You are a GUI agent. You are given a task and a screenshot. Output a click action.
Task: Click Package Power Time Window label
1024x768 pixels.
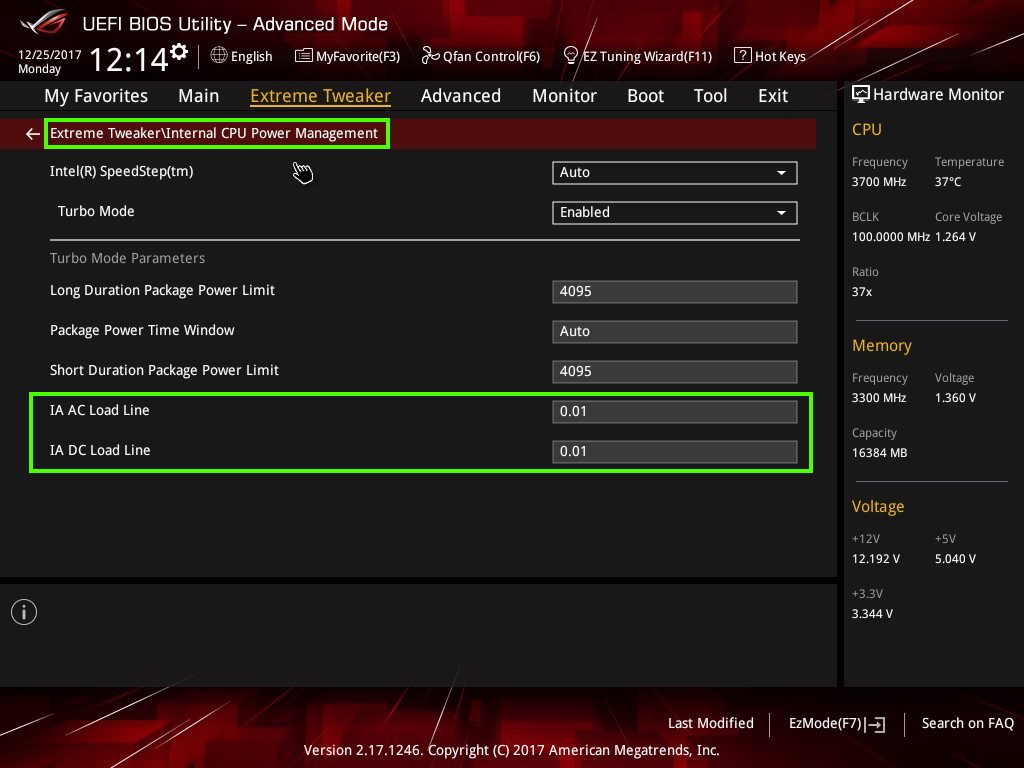click(x=142, y=330)
